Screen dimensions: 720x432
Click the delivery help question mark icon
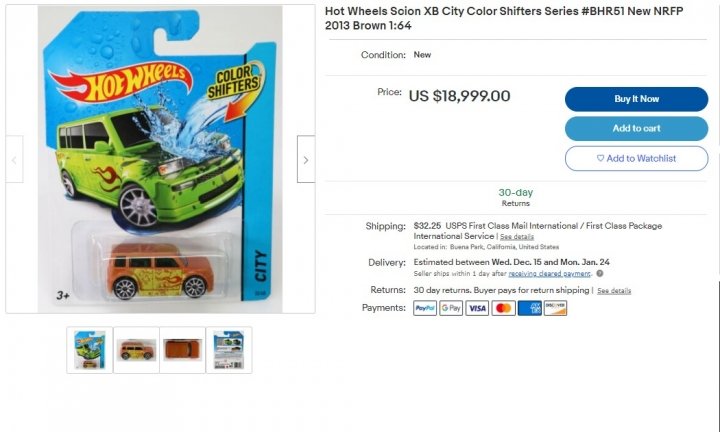tap(600, 274)
